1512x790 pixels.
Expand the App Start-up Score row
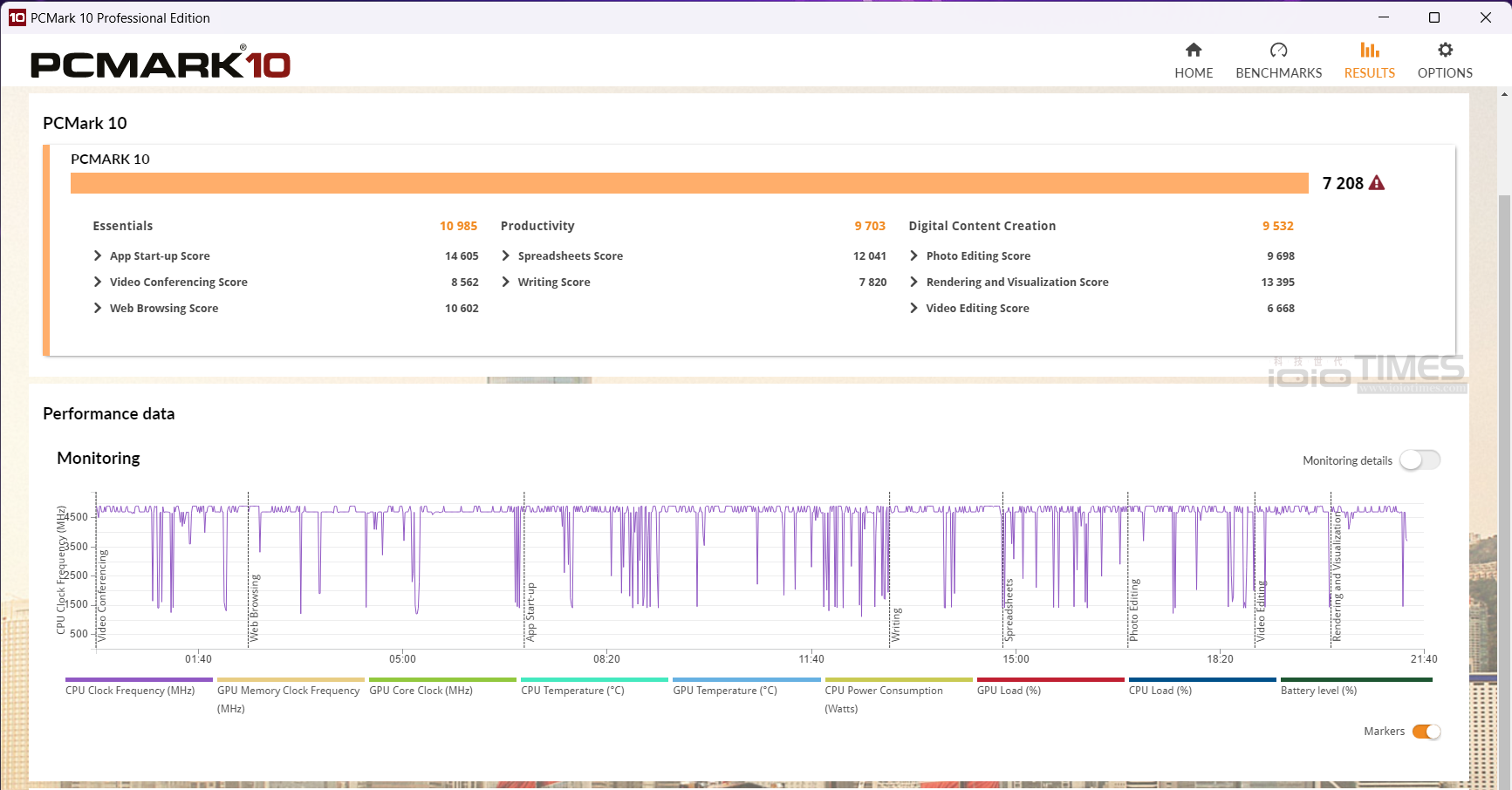98,256
